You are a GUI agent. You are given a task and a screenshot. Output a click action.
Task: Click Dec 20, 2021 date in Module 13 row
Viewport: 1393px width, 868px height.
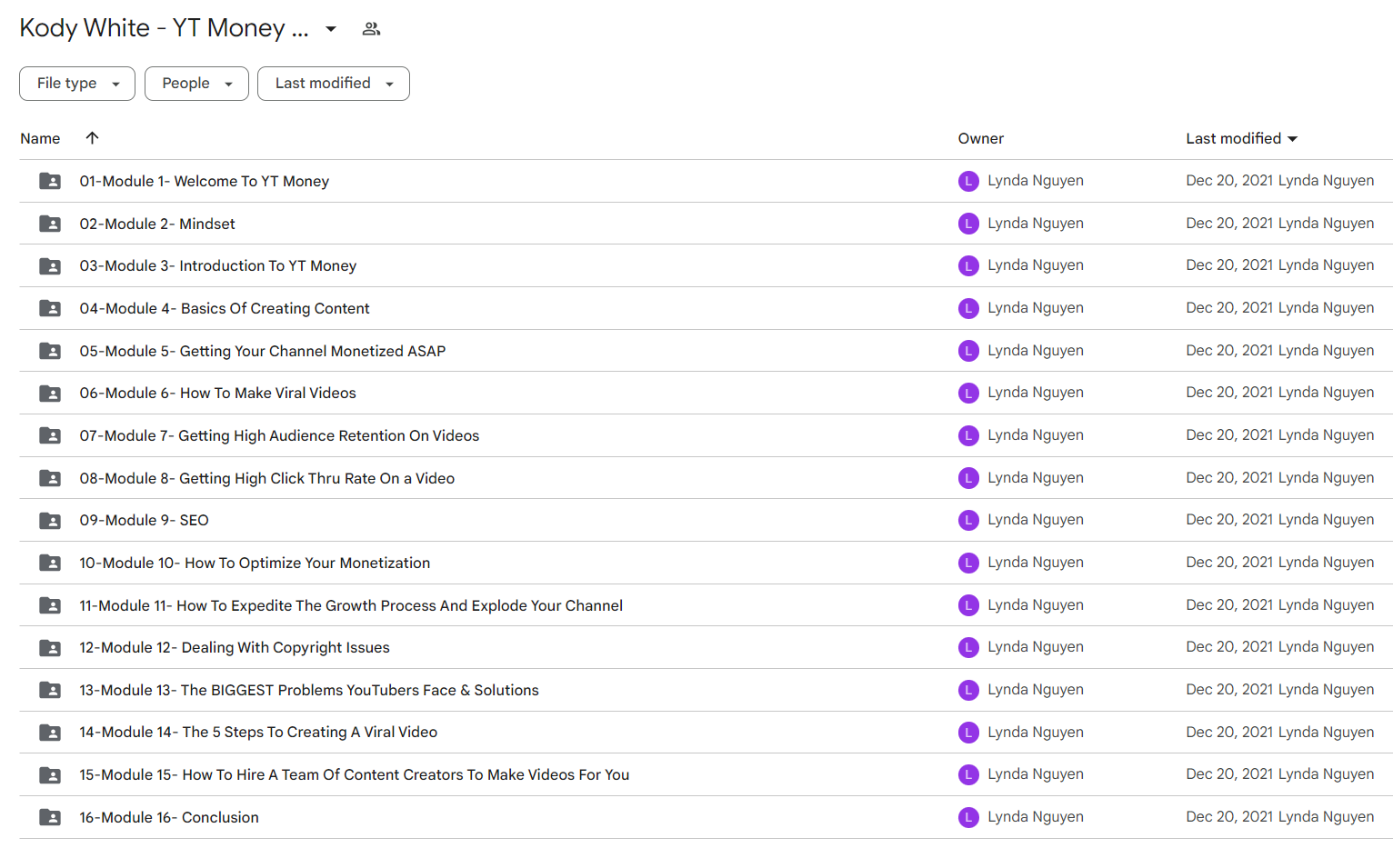1229,690
